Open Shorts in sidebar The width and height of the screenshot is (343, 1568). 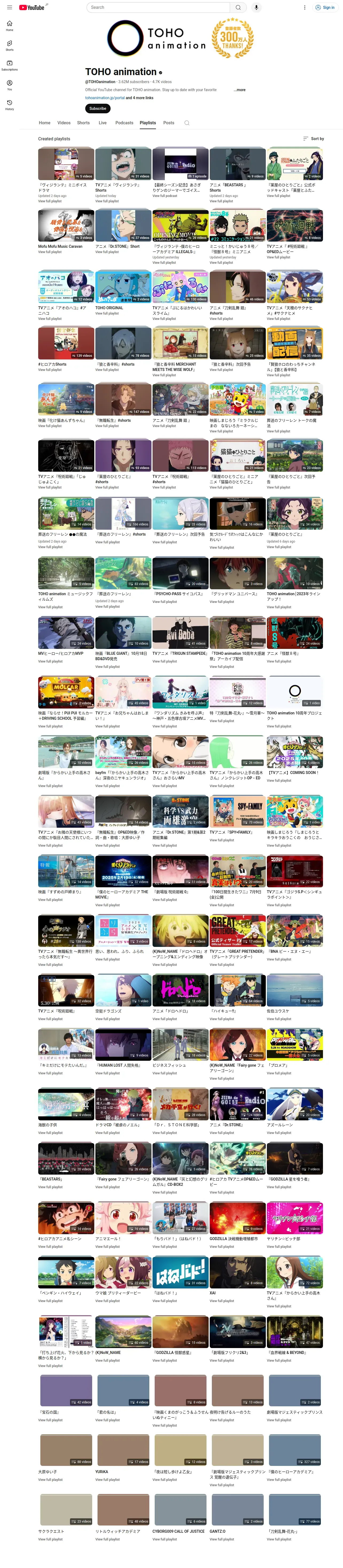[10, 46]
